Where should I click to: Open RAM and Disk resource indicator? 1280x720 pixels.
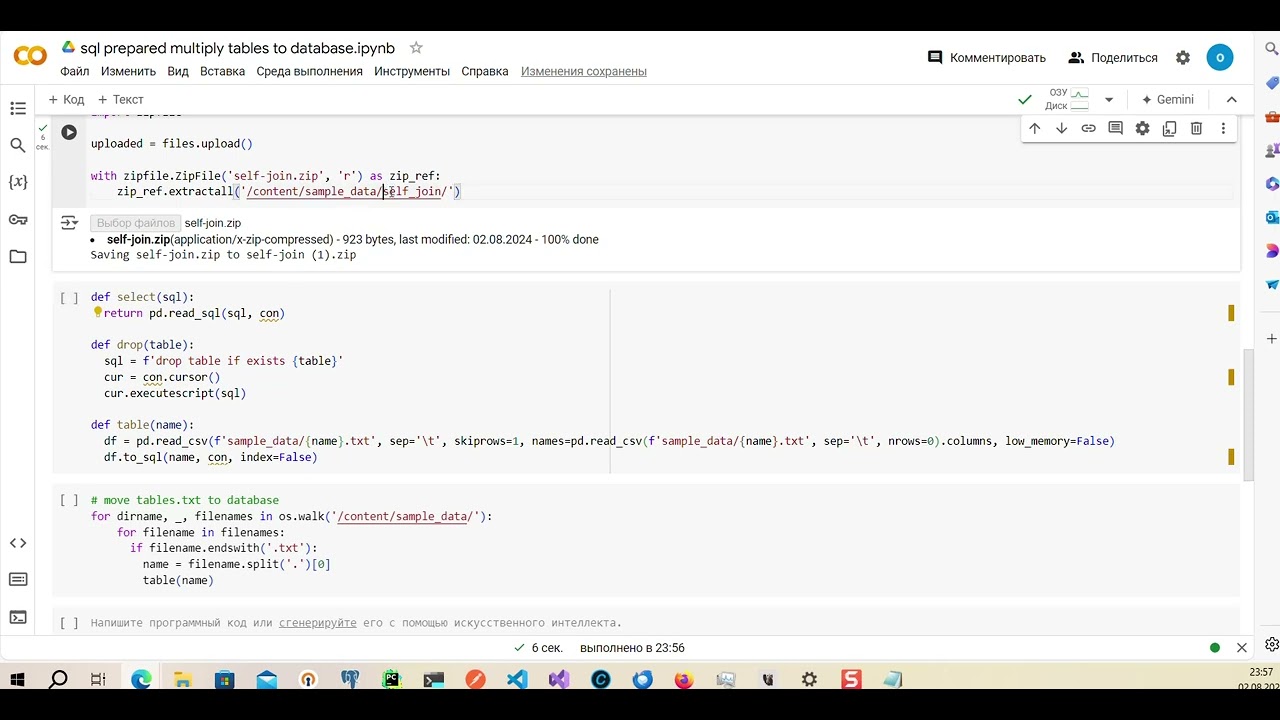(x=1068, y=99)
